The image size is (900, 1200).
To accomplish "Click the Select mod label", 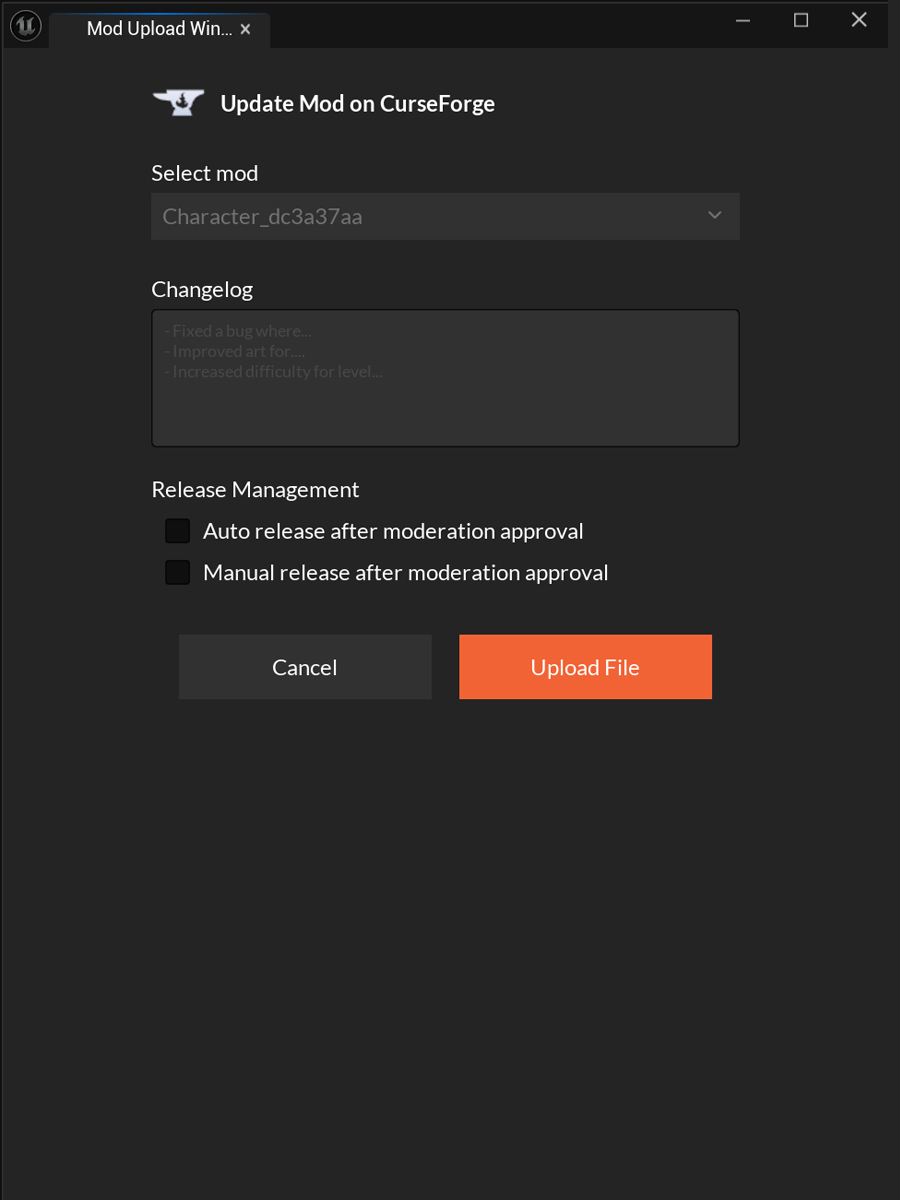I will click(x=204, y=173).
